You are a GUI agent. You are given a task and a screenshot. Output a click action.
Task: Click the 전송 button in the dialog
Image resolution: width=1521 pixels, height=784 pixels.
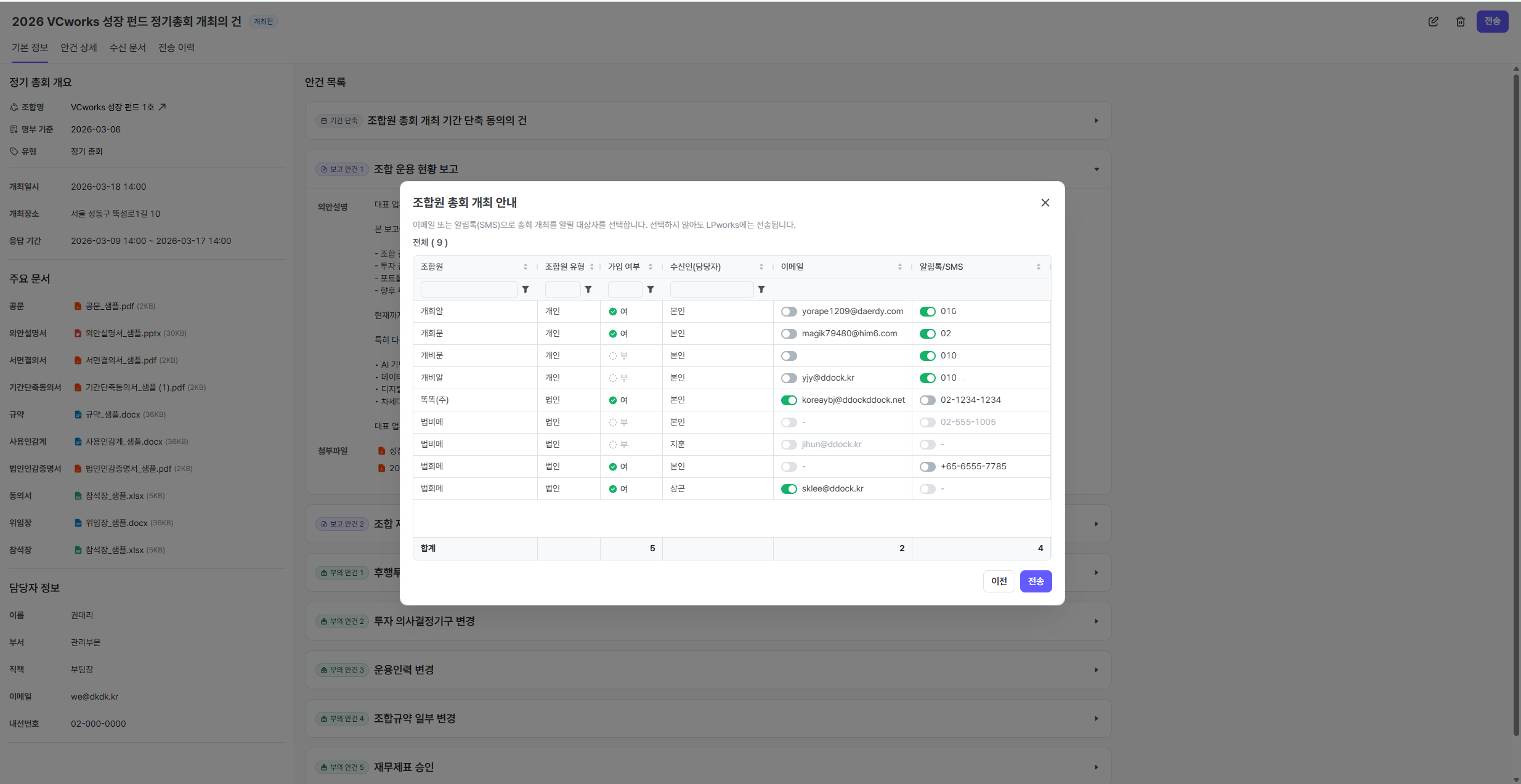[x=1036, y=581]
